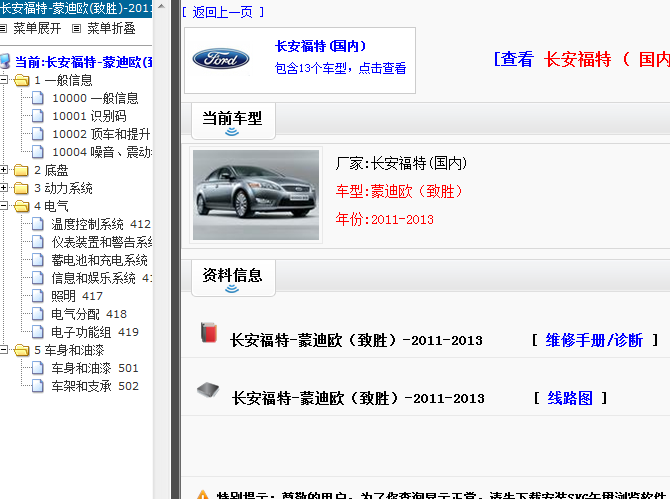Image resolution: width=670 pixels, height=499 pixels.
Task: Click document icon for 仪表装置和警告系统
Action: pyautogui.click(x=38, y=242)
